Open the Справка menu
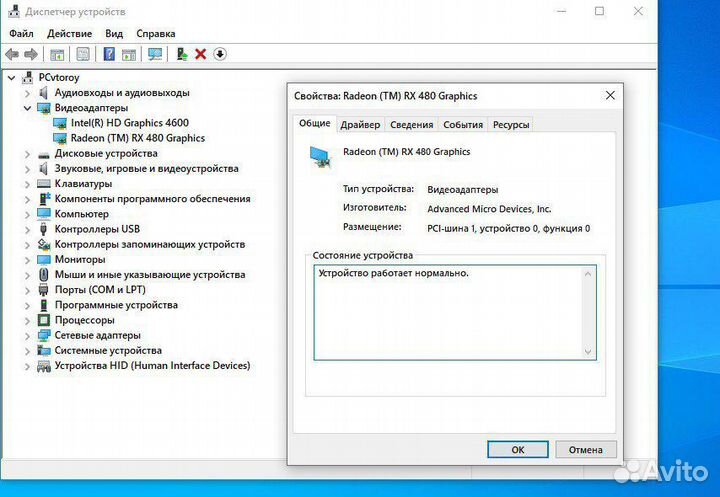The height and width of the screenshot is (497, 720). click(156, 34)
